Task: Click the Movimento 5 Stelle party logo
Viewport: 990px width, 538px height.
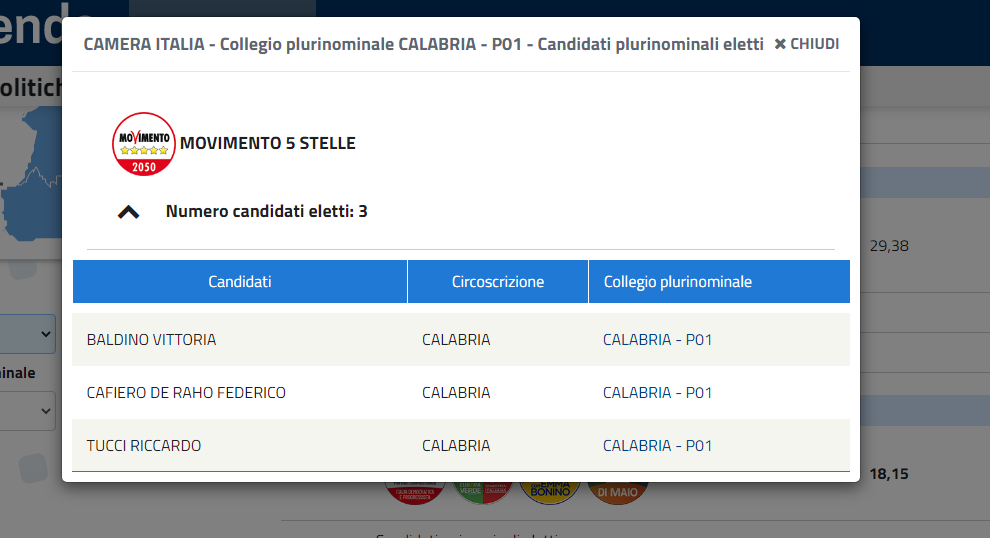Action: pyautogui.click(x=144, y=144)
